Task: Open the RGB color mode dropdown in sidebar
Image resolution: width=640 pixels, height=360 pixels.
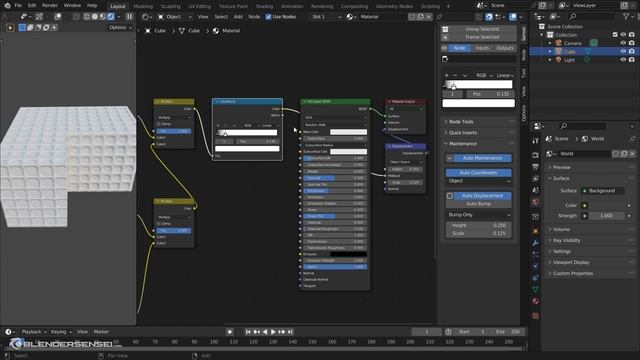Action: point(484,76)
